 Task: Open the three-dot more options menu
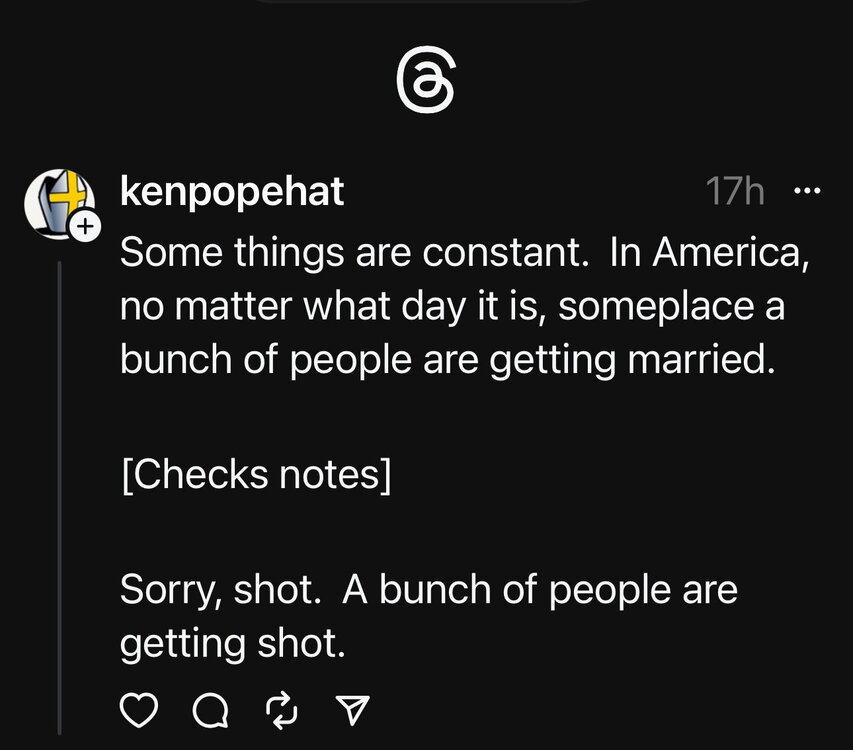806,191
